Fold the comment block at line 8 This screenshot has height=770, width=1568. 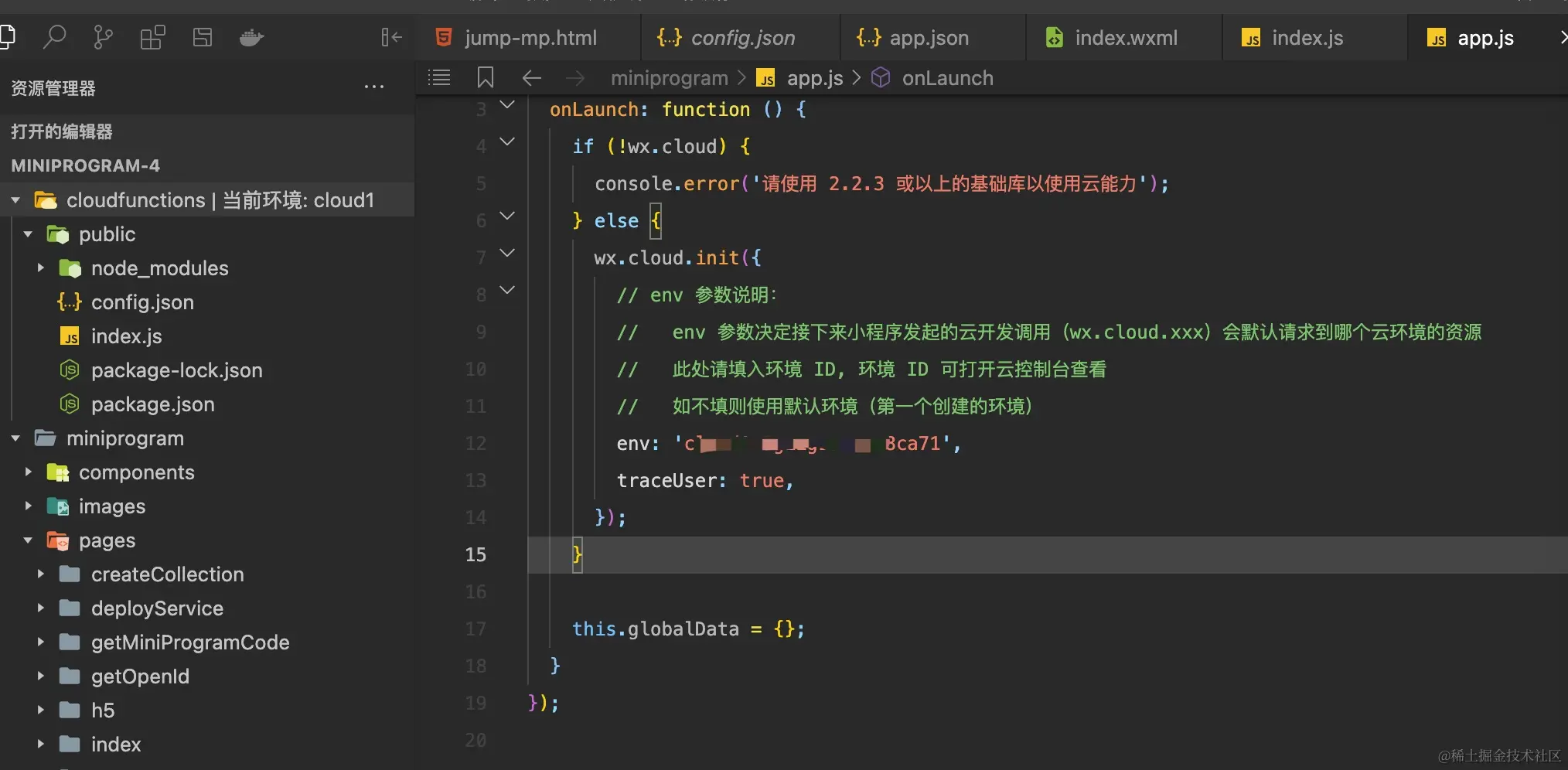pyautogui.click(x=507, y=291)
